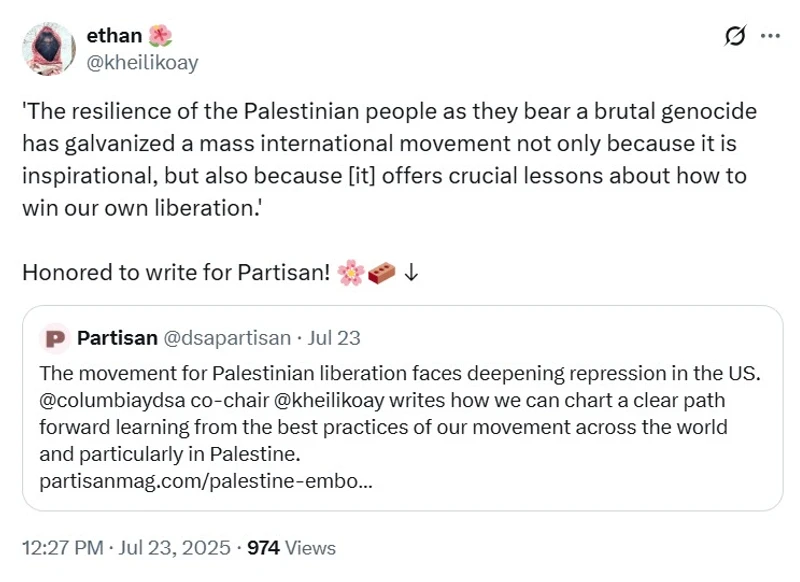The image size is (800, 582).
Task: Click the "12:27 PM · Jul 23, 2025" timestamp
Action: point(128,548)
